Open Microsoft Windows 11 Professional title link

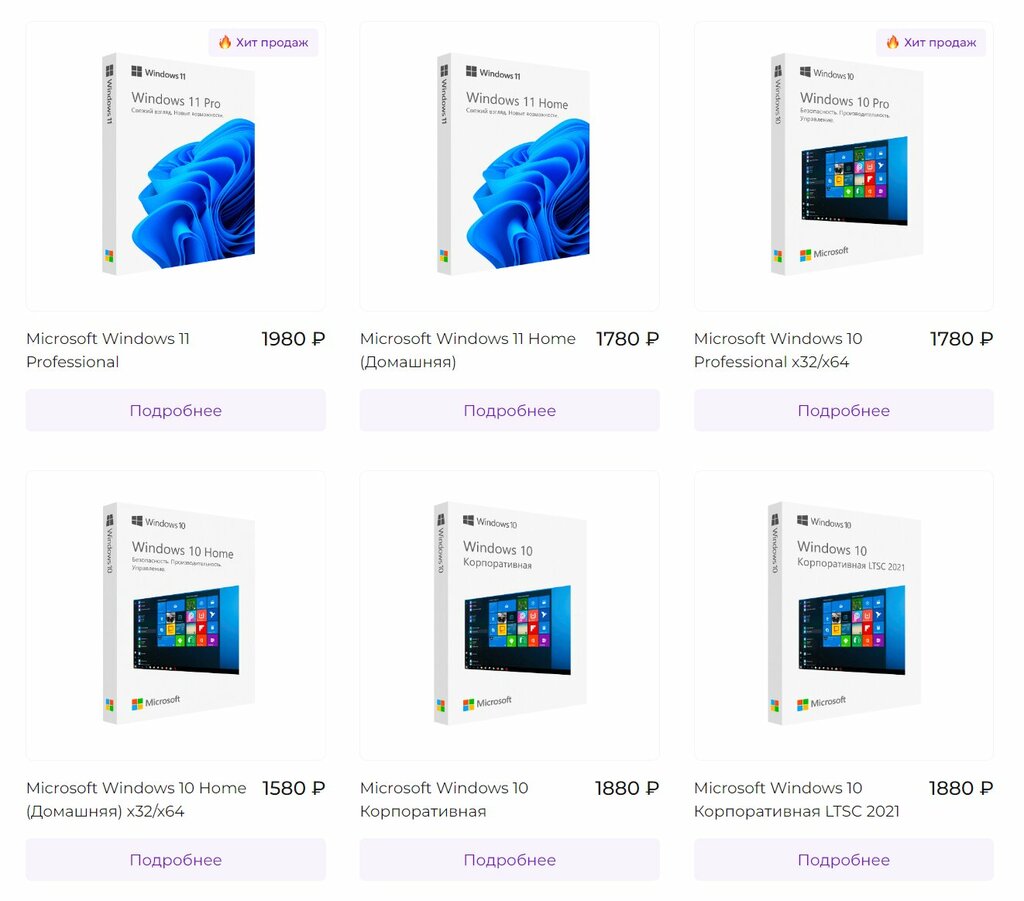[108, 350]
